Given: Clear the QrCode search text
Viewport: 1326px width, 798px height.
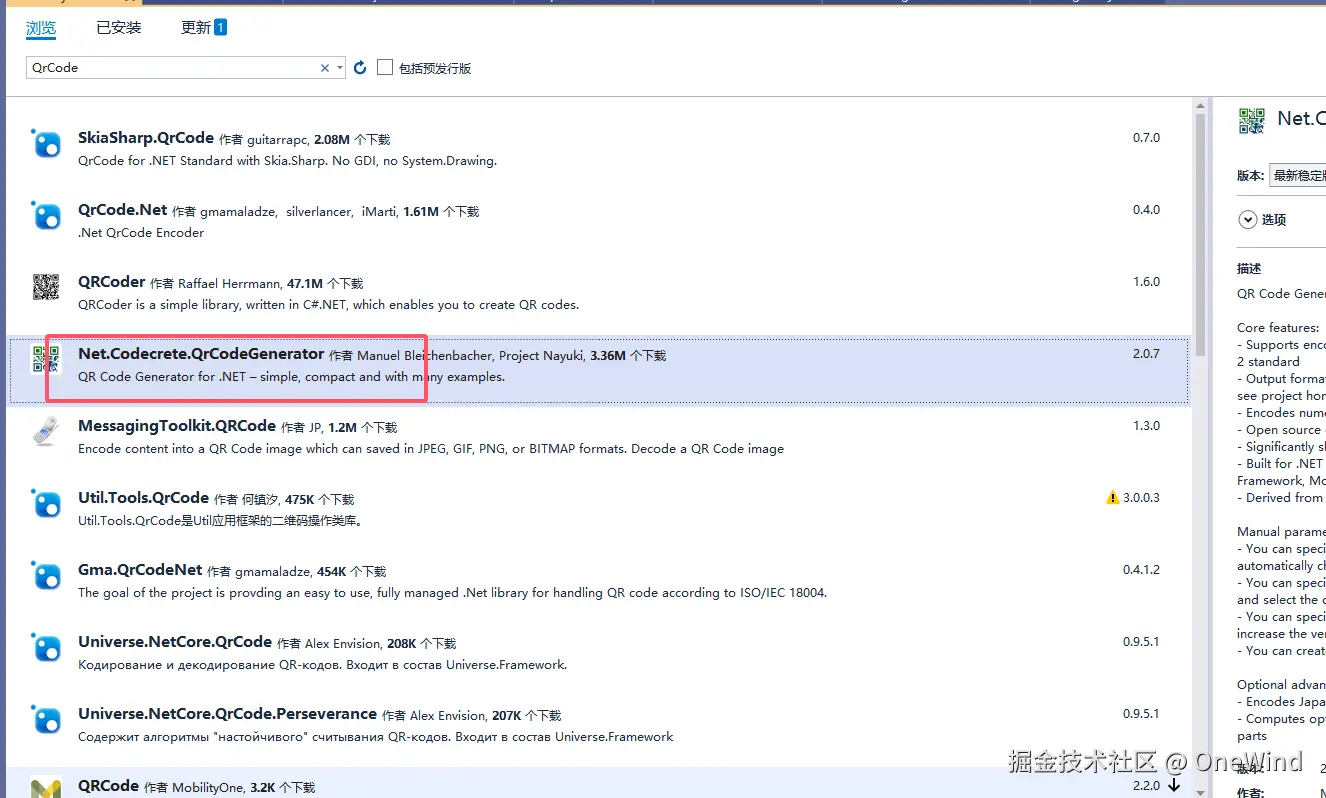Looking at the screenshot, I should [x=324, y=68].
